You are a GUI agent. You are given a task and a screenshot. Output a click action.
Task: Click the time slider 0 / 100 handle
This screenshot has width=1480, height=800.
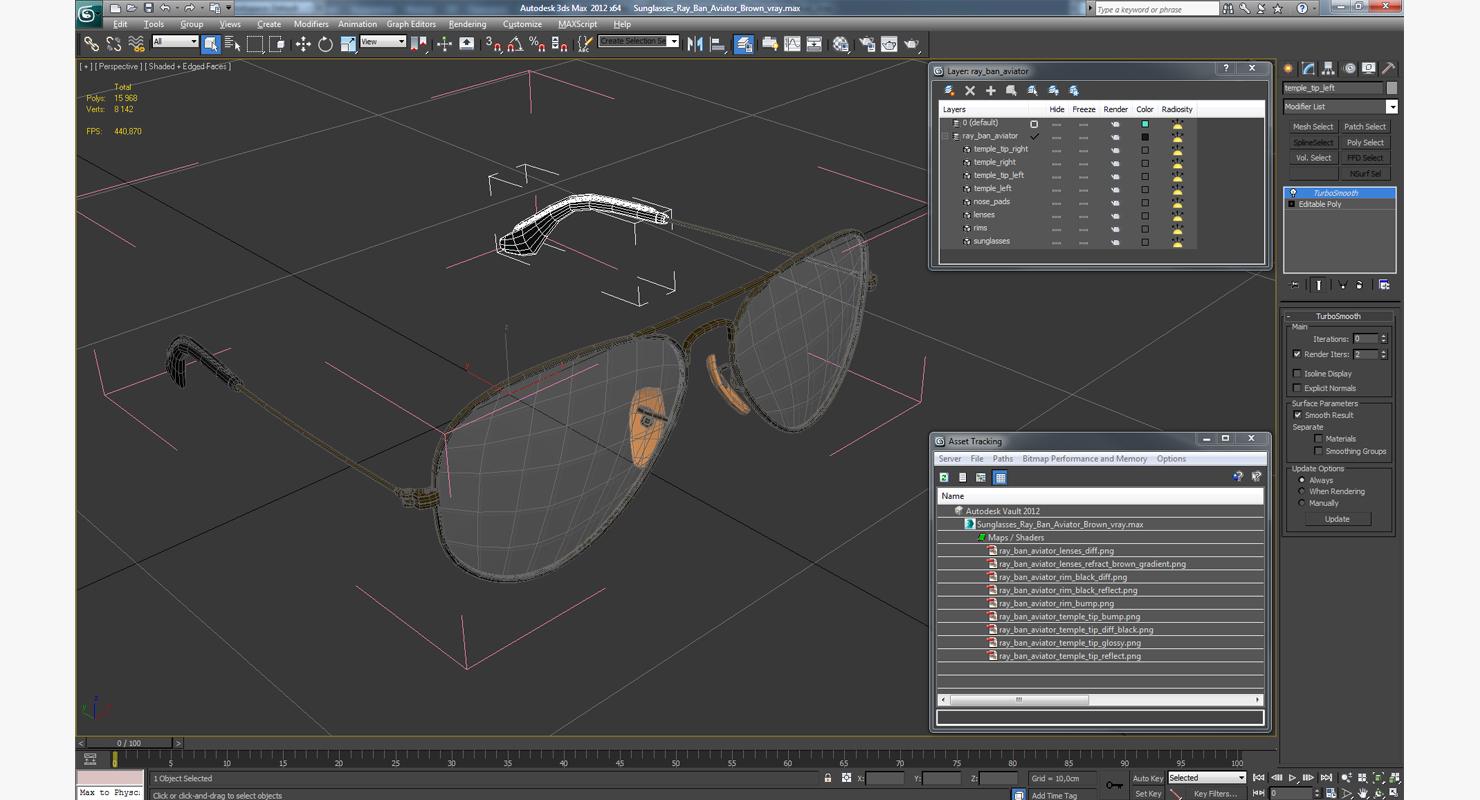coord(129,743)
